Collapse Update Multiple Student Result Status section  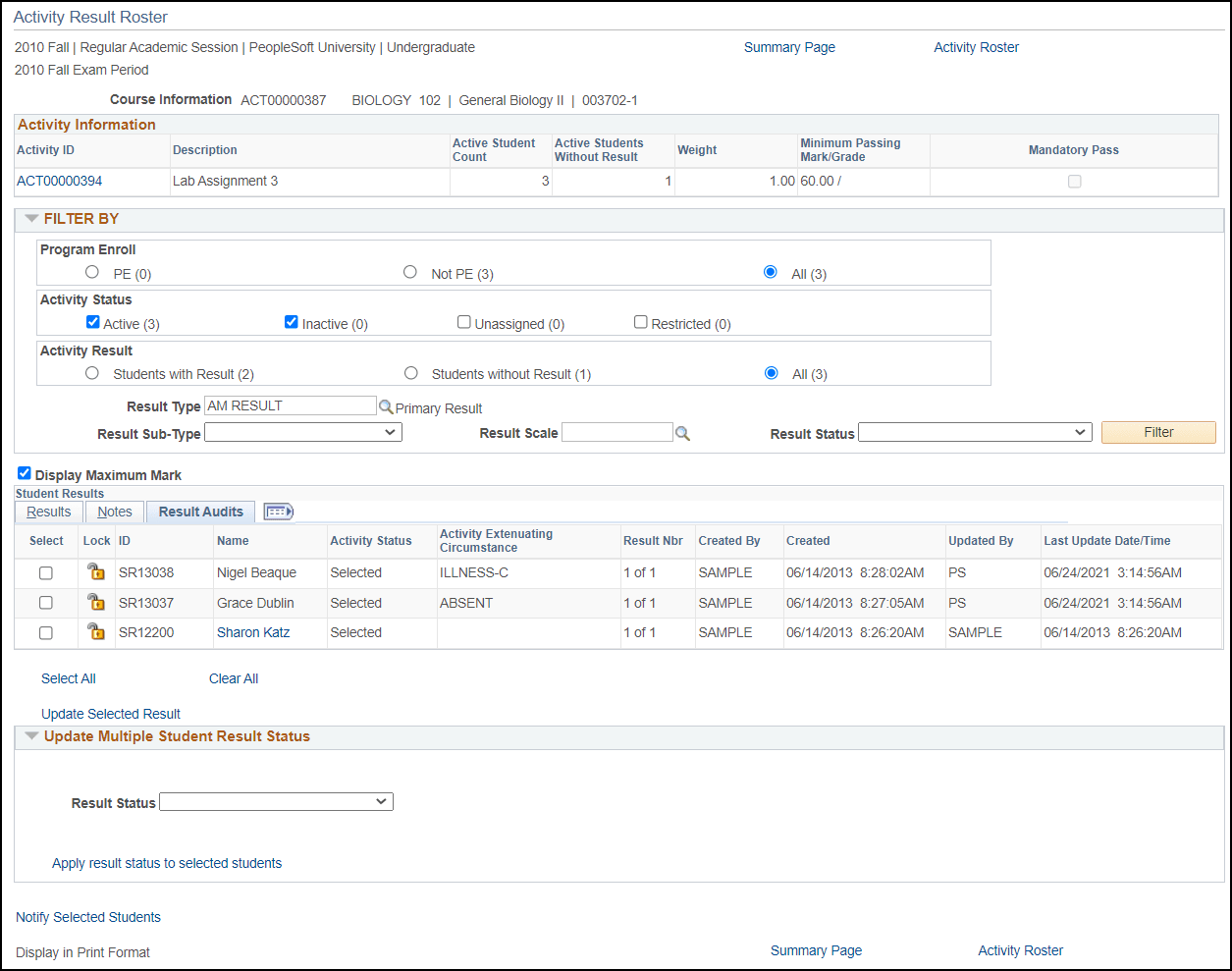tap(31, 736)
